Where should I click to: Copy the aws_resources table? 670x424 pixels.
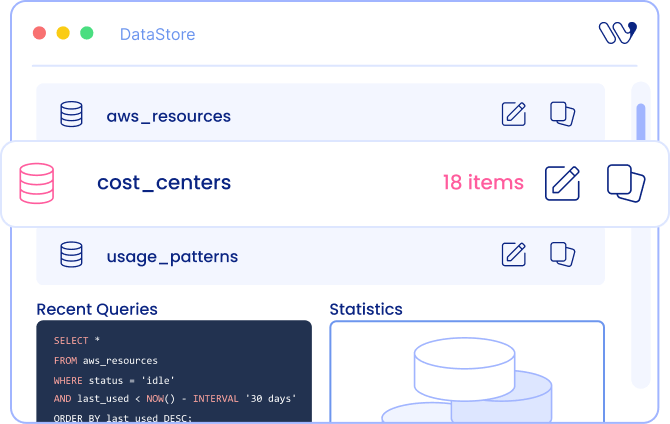coord(562,114)
